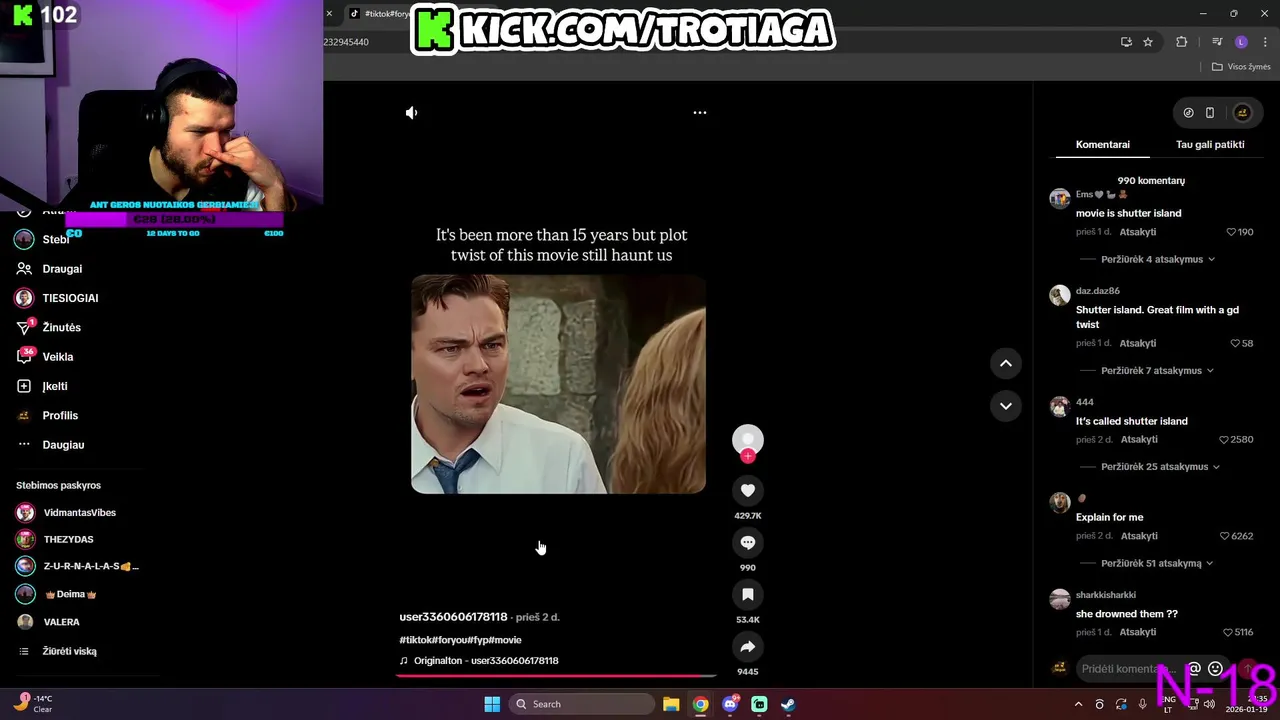
Task: Reply to sharkkisharkki via Atsakyti
Action: click(x=1138, y=632)
